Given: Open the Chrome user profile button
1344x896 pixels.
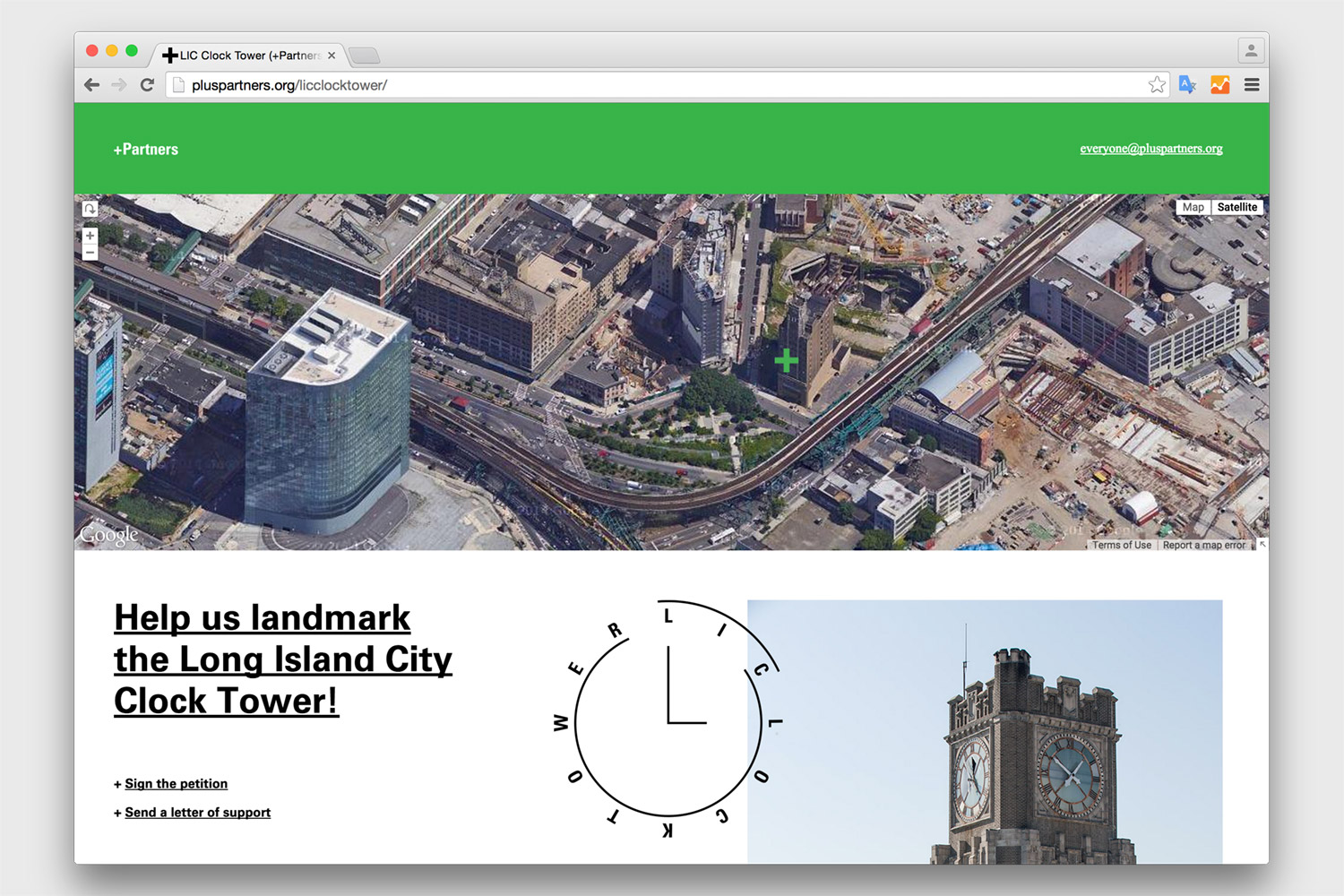Looking at the screenshot, I should tap(1251, 51).
